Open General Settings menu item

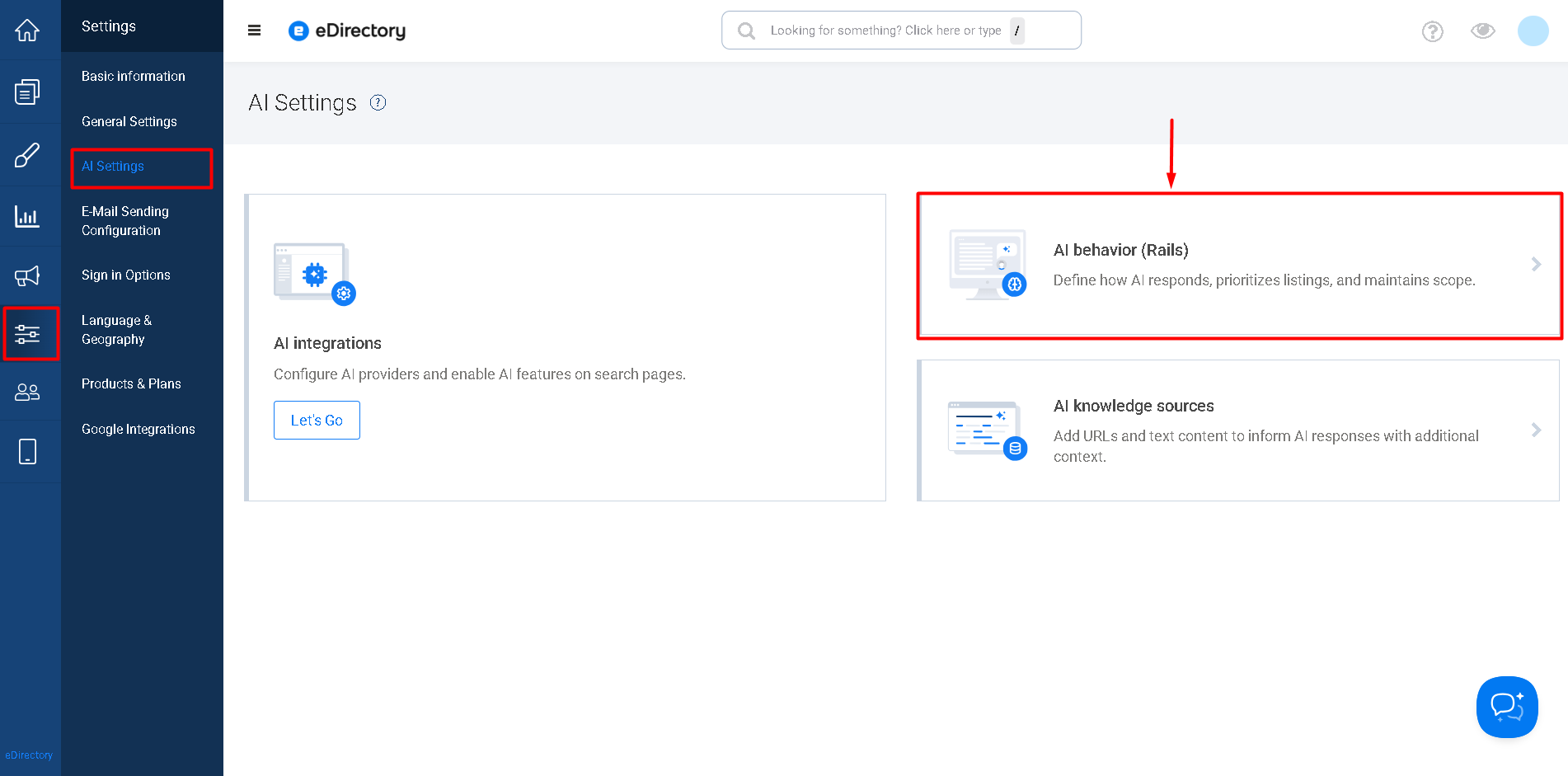point(129,121)
